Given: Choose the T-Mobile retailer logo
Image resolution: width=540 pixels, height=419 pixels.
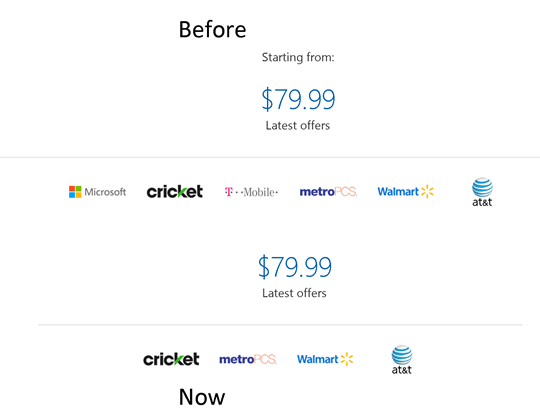Looking at the screenshot, I should pyautogui.click(x=251, y=192).
